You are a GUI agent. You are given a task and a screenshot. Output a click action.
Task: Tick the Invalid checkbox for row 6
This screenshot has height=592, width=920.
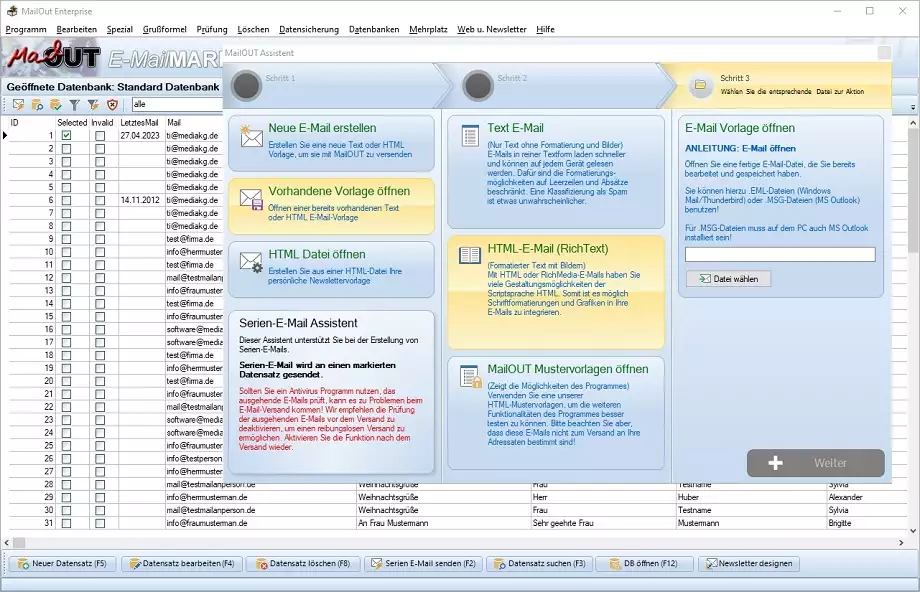click(100, 200)
